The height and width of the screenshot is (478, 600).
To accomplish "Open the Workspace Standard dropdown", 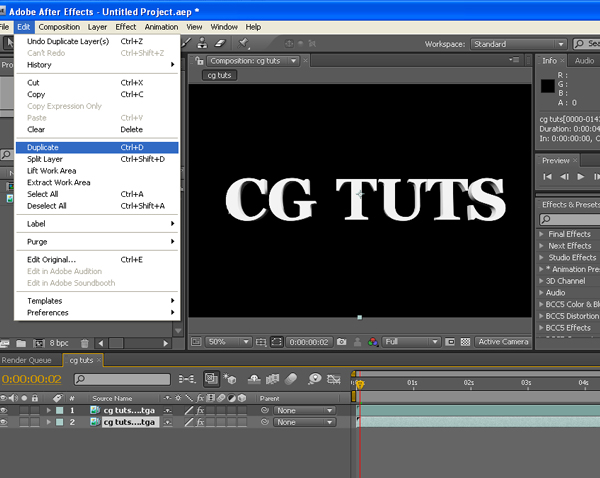I will click(x=515, y=44).
